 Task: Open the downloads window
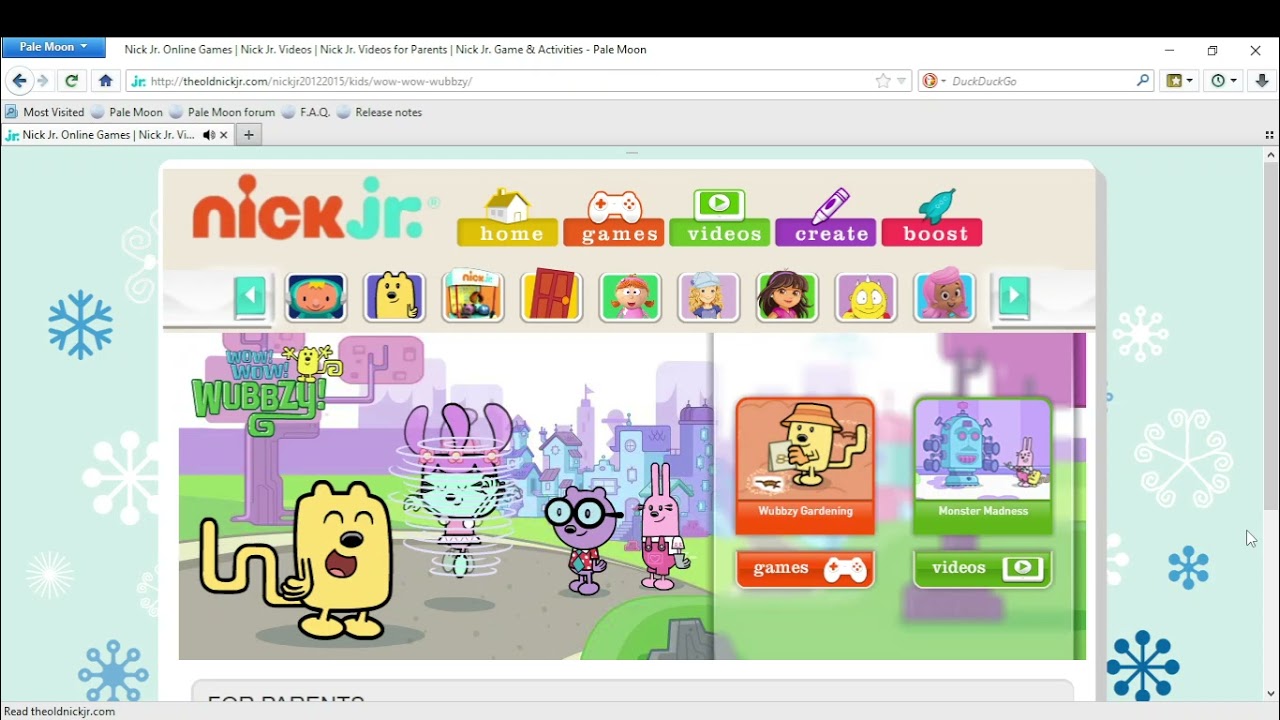(x=1262, y=81)
